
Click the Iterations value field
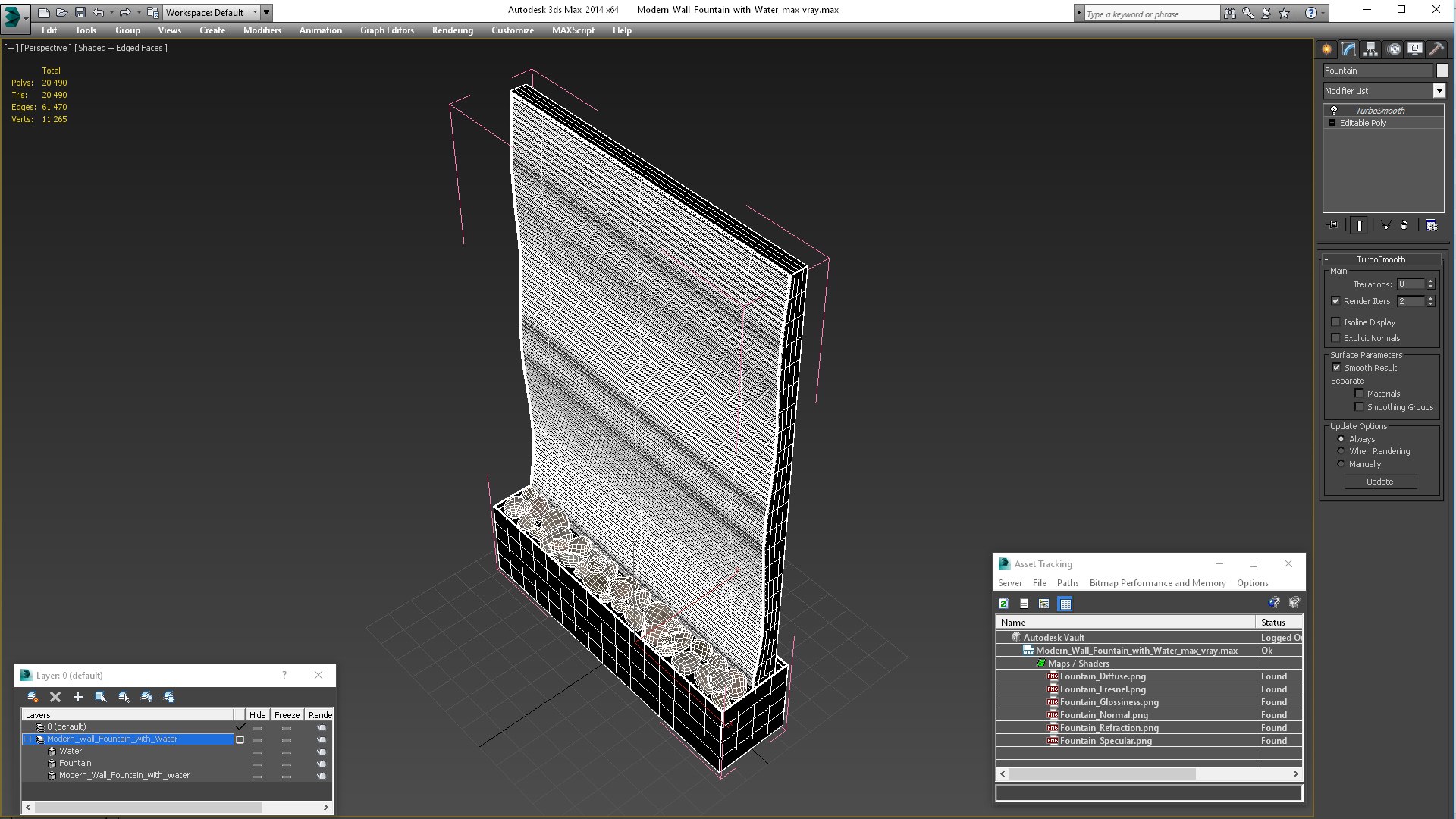1410,284
